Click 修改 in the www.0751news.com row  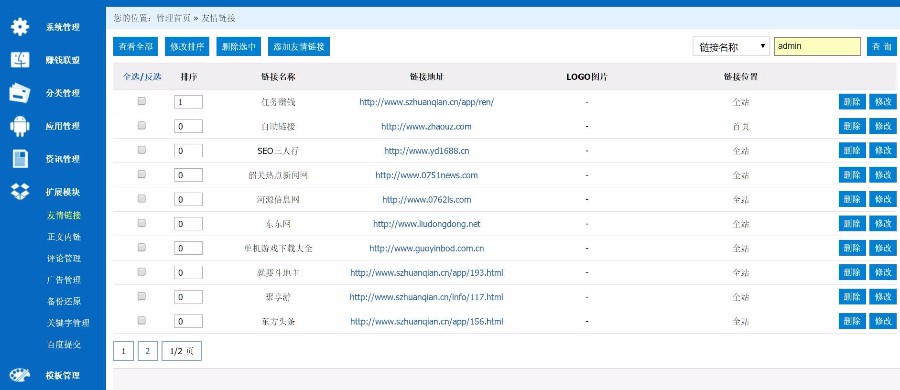click(883, 175)
